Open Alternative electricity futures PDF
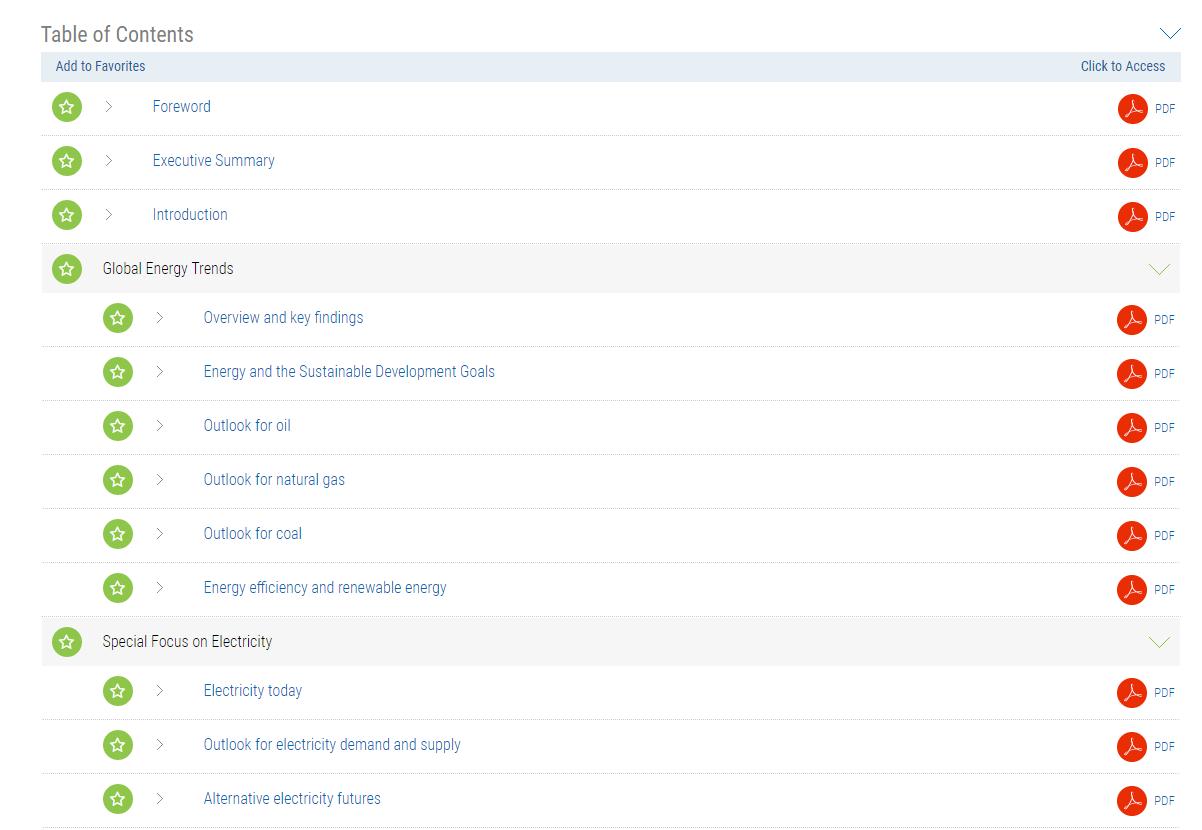 [x=1131, y=800]
